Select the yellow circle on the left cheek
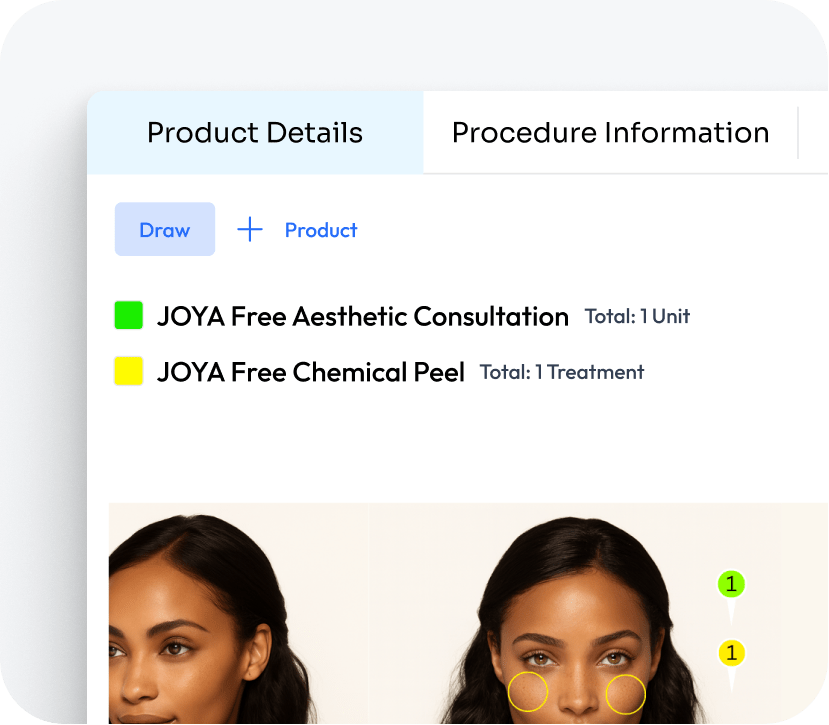 point(528,692)
